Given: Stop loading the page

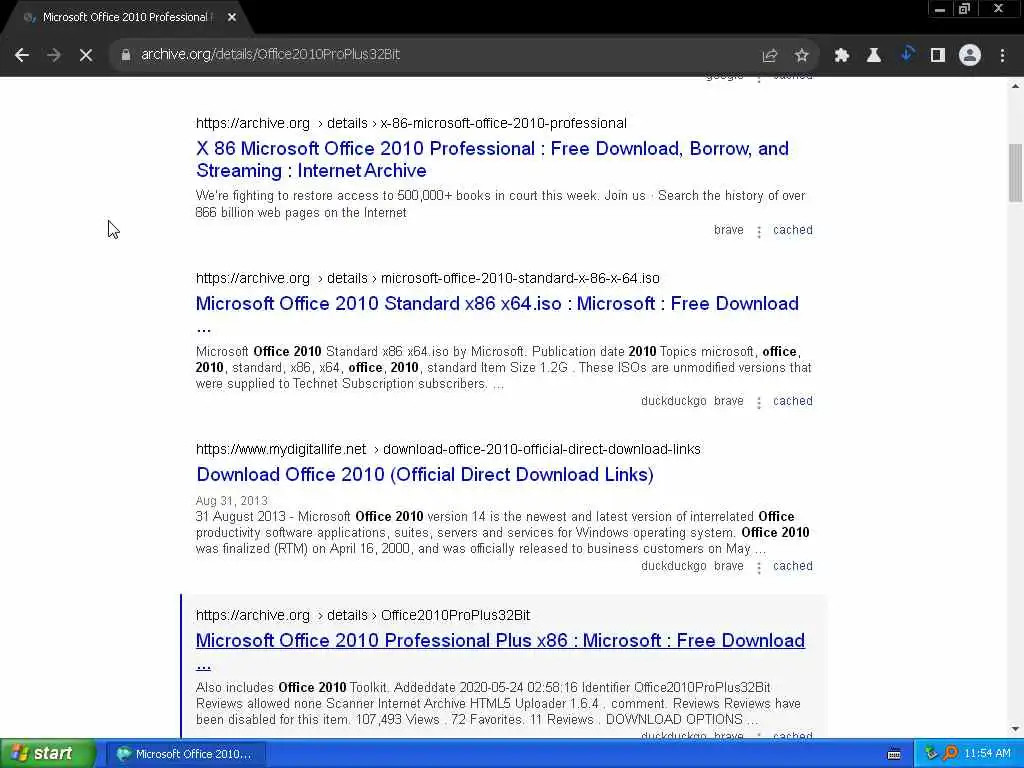Looking at the screenshot, I should point(86,55).
